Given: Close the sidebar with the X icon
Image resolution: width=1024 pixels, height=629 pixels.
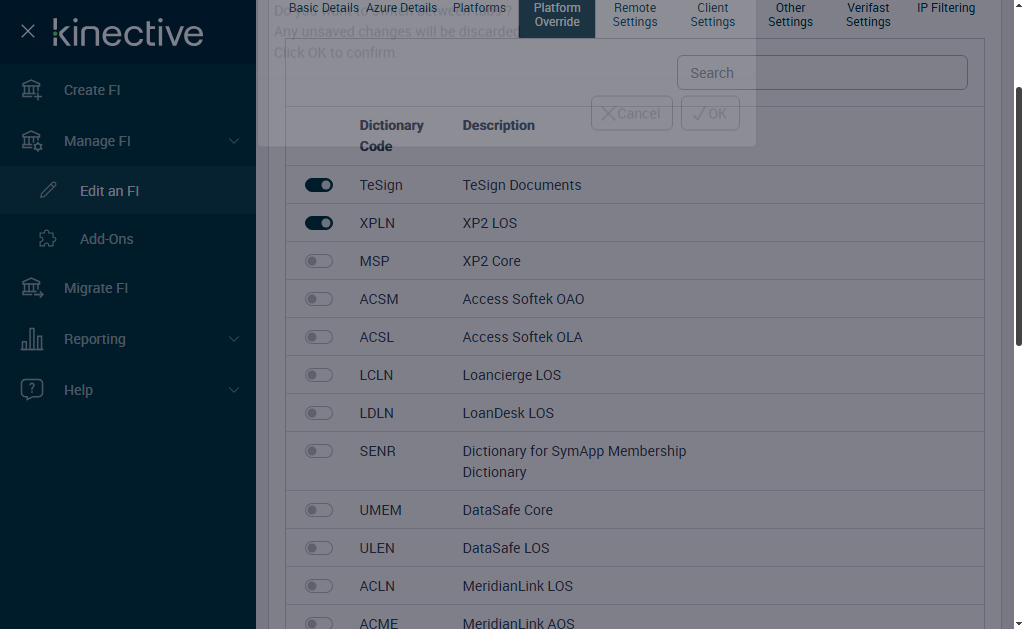Looking at the screenshot, I should click(x=27, y=31).
